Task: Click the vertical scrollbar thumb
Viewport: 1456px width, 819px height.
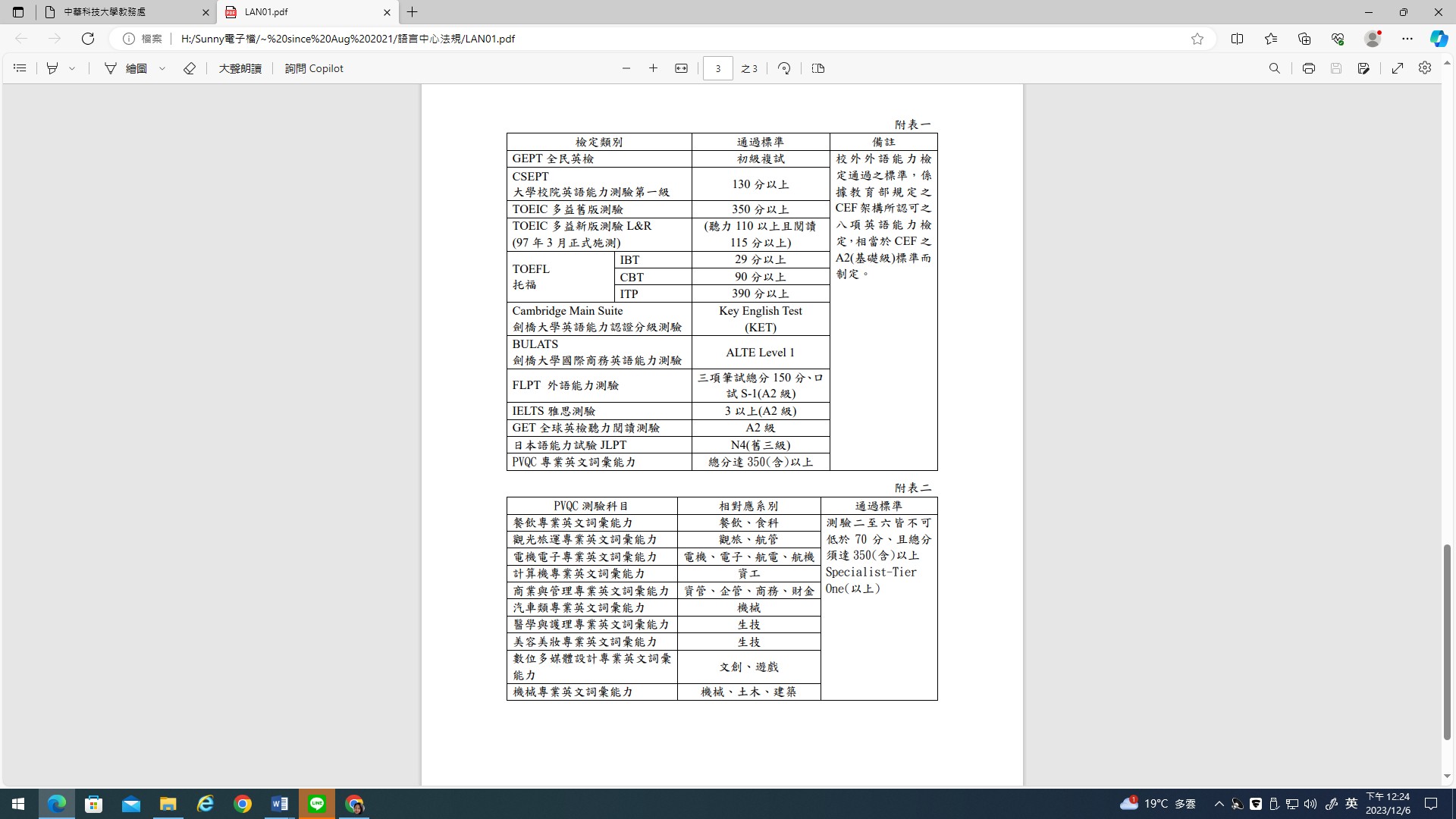Action: pyautogui.click(x=1447, y=642)
